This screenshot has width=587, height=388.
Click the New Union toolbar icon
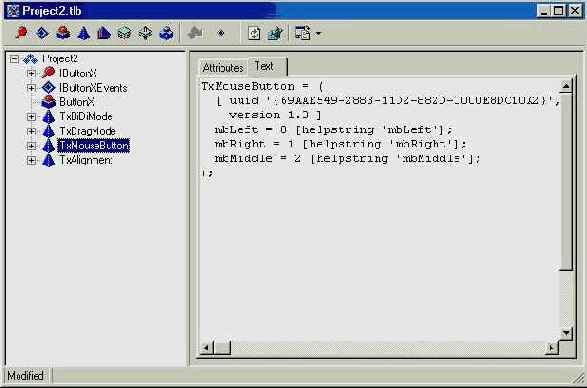pyautogui.click(x=145, y=33)
